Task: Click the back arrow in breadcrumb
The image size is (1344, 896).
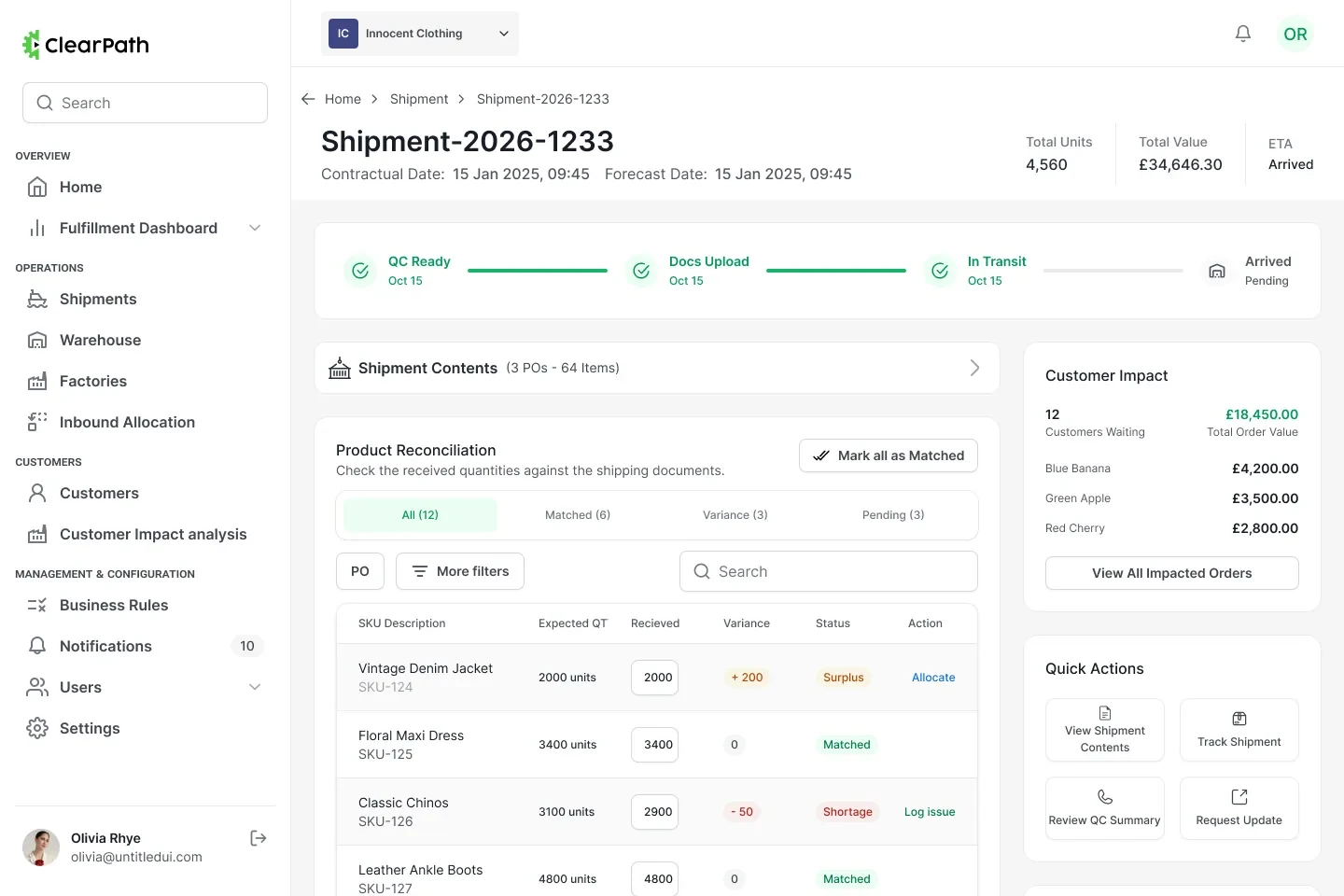Action: [308, 99]
